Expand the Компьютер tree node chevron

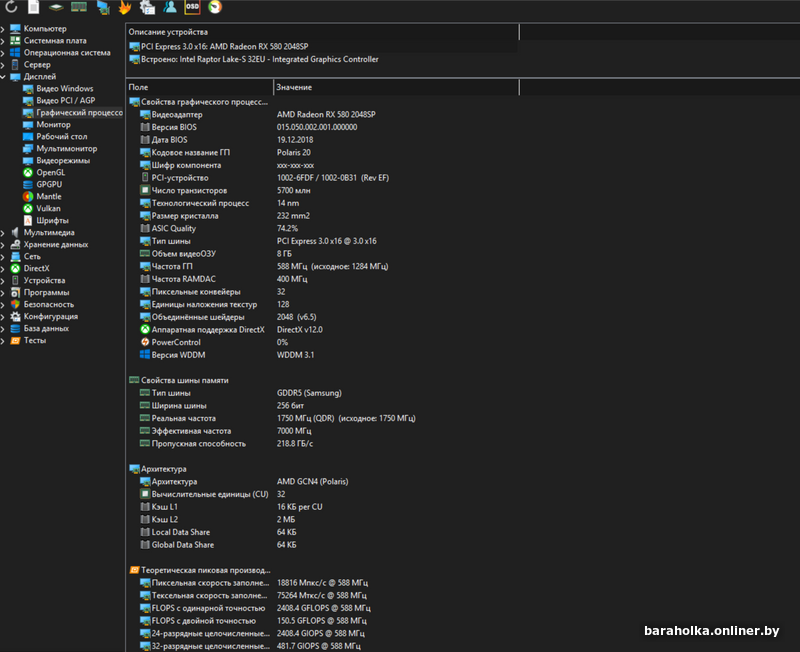3,29
